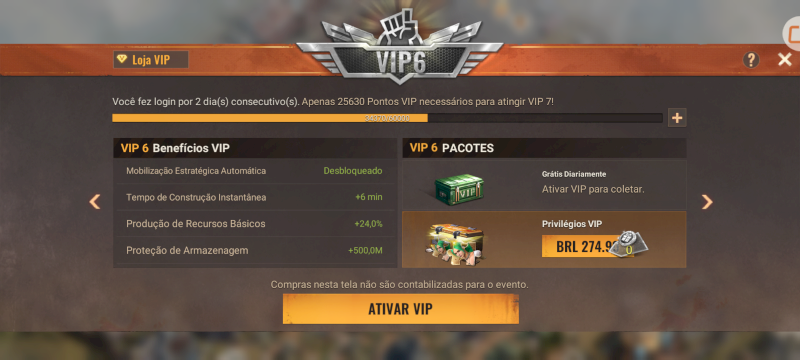Open the help question mark icon
The image size is (800, 360).
(x=751, y=60)
